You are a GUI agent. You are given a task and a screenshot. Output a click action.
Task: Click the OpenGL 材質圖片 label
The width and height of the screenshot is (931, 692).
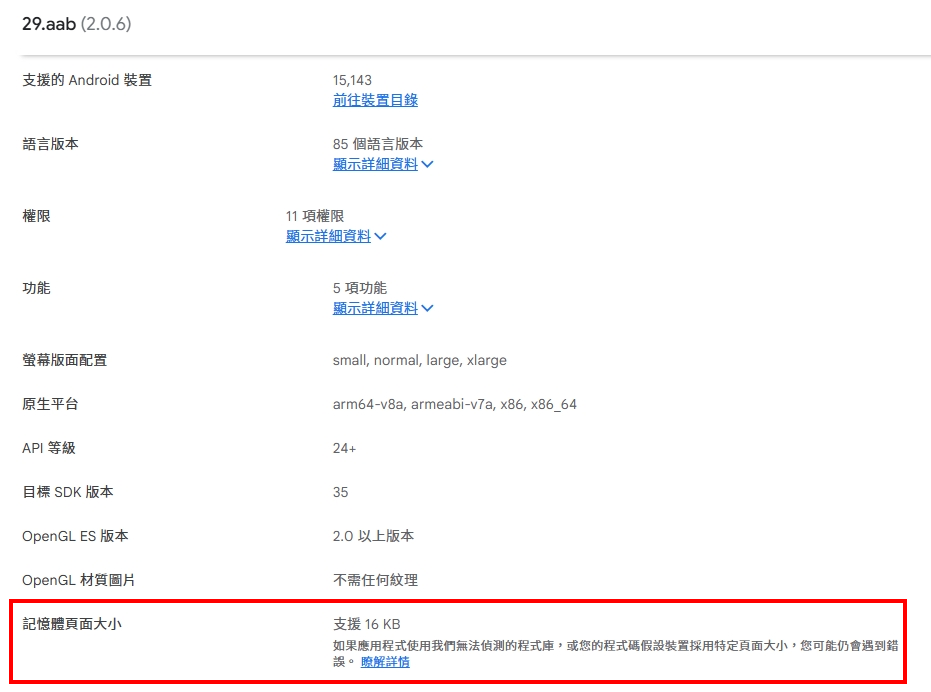click(x=78, y=580)
